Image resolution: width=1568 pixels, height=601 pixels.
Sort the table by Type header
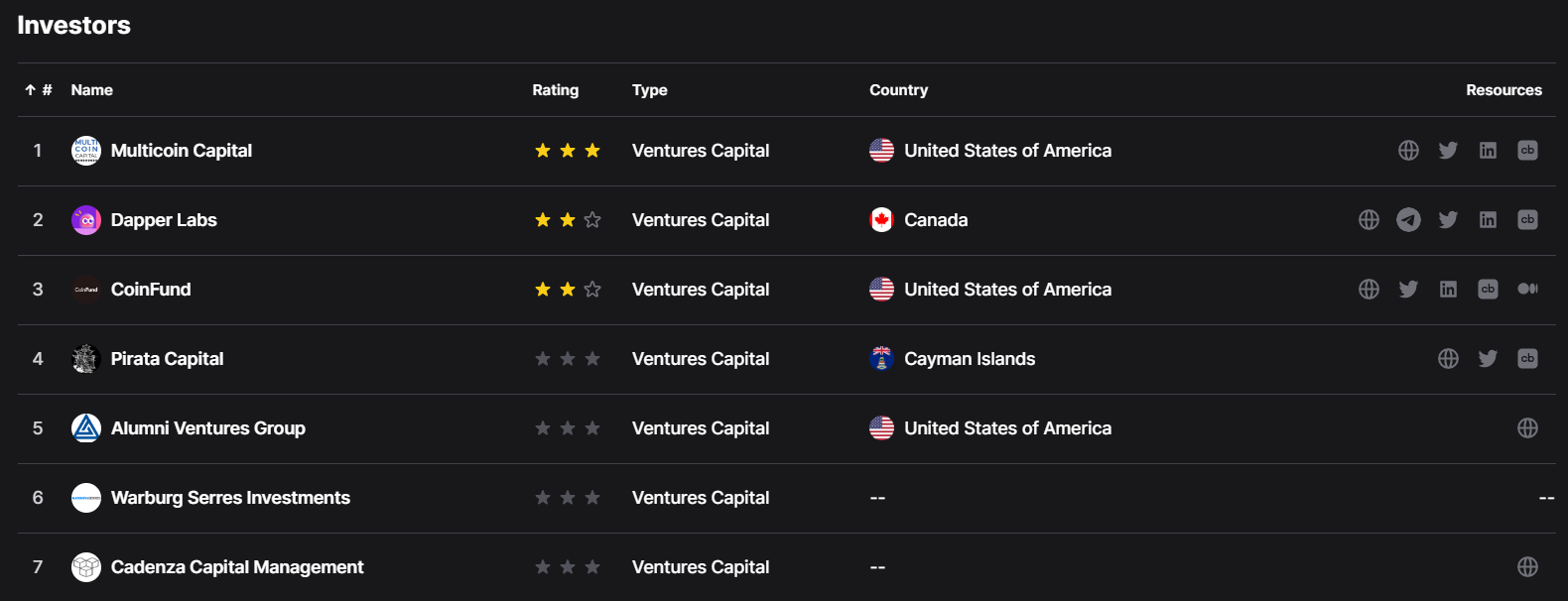[649, 90]
